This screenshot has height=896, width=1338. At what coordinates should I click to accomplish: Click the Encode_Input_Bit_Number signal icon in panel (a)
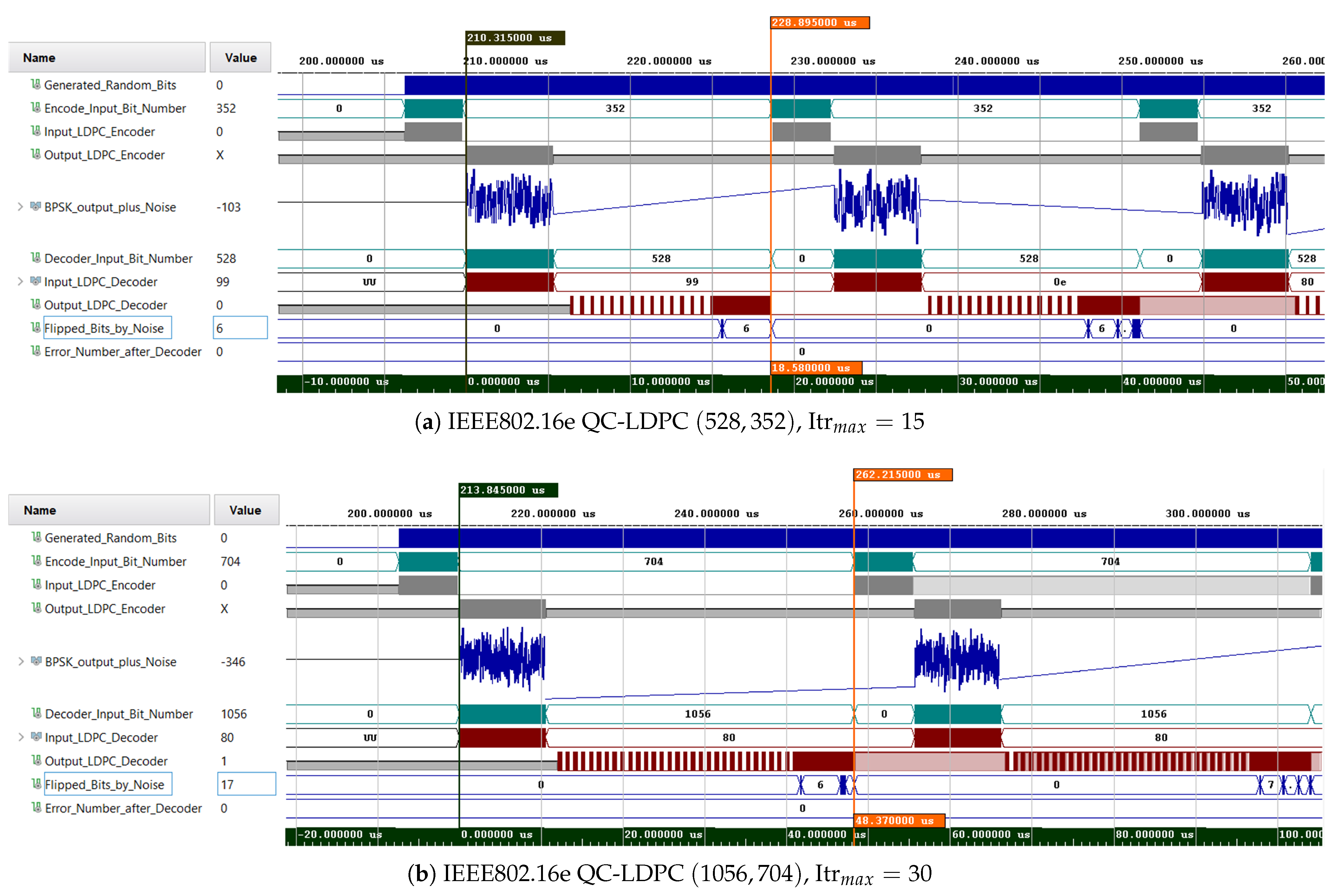[x=36, y=108]
